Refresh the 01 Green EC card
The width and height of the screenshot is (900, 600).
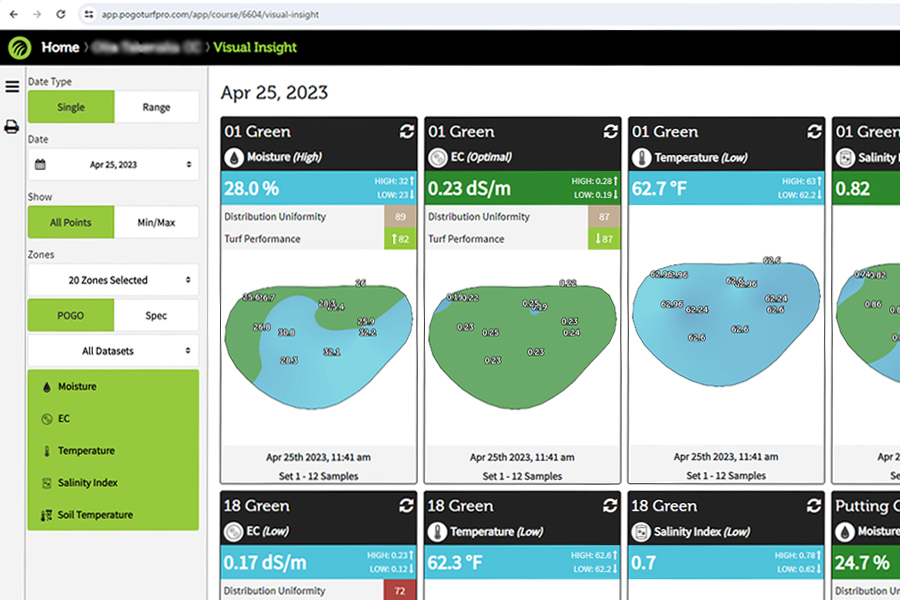coord(611,132)
